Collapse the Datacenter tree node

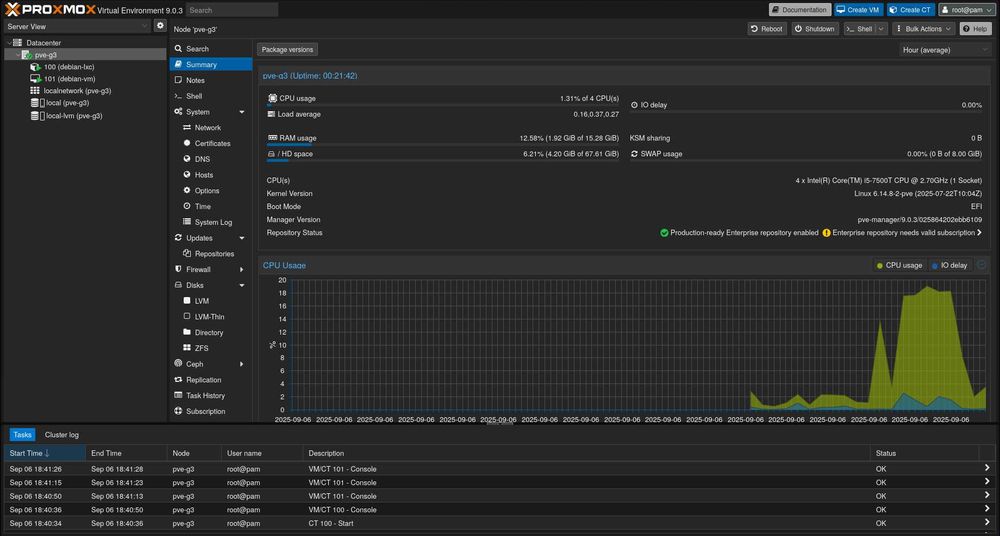click(8, 43)
